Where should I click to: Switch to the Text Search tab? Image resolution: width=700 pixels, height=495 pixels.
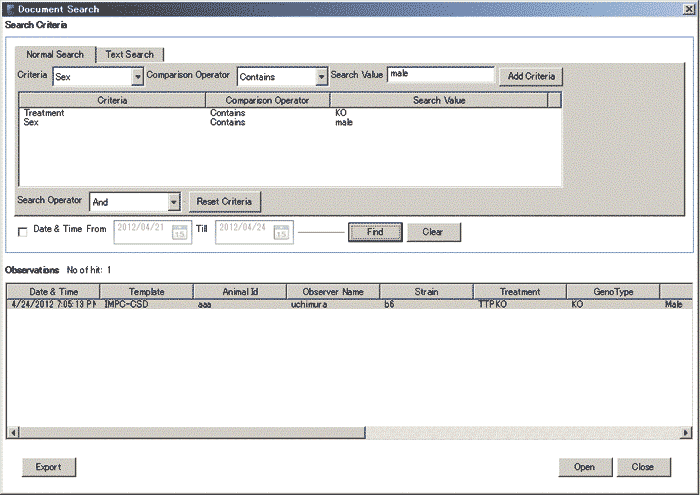[129, 54]
